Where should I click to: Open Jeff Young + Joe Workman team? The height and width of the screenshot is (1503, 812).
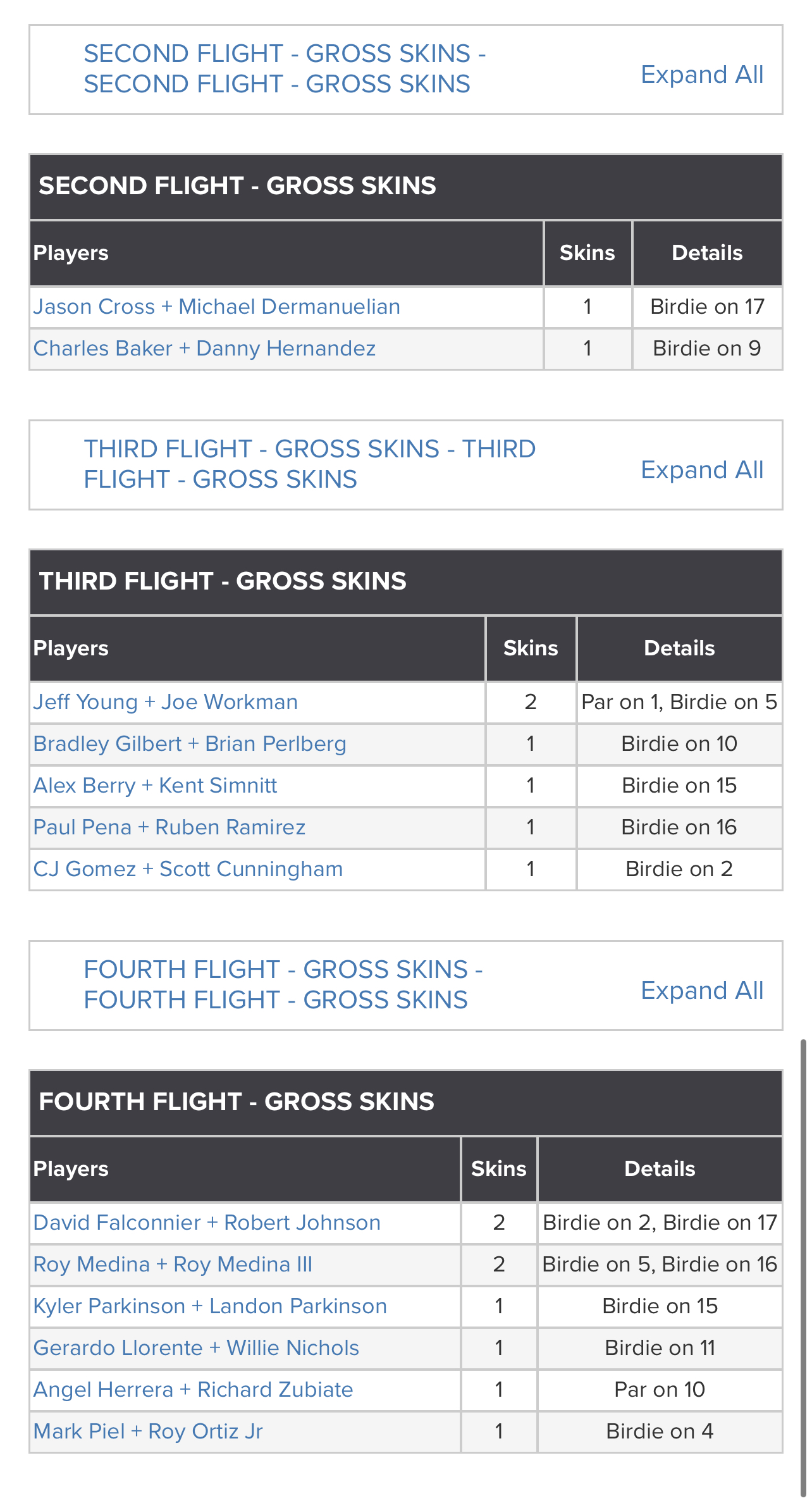point(166,702)
